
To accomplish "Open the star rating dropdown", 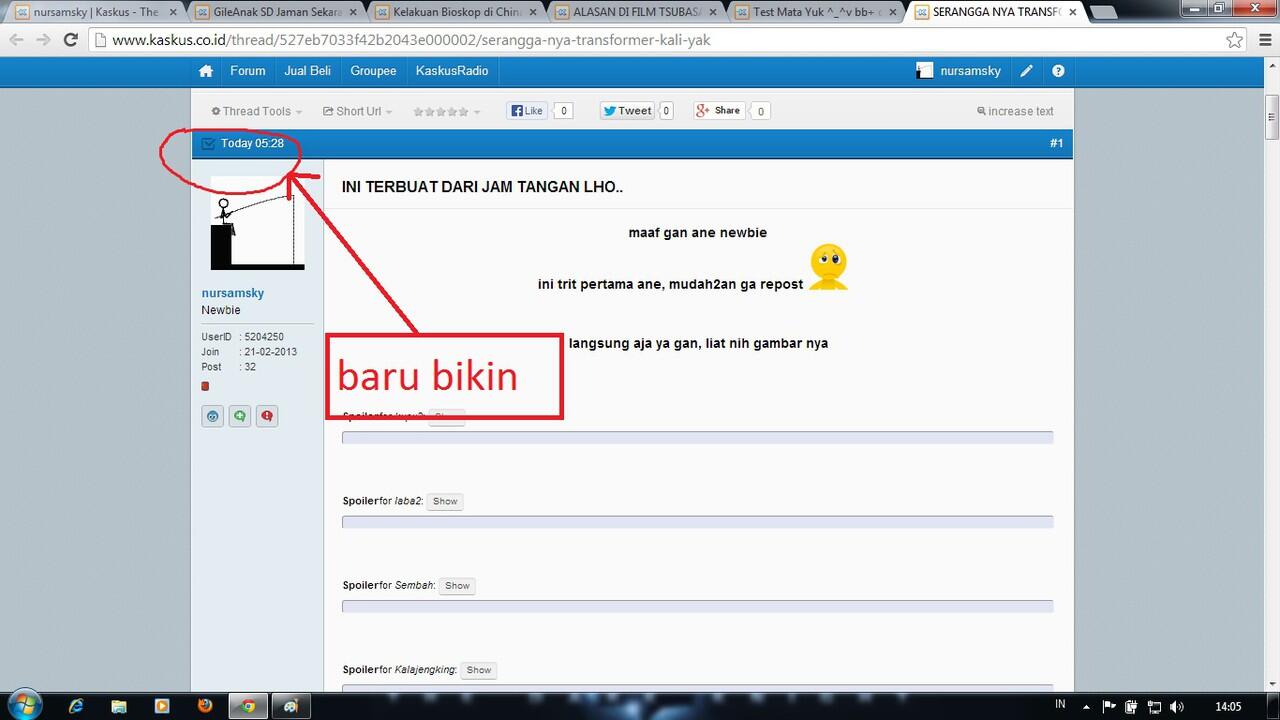I will point(447,111).
